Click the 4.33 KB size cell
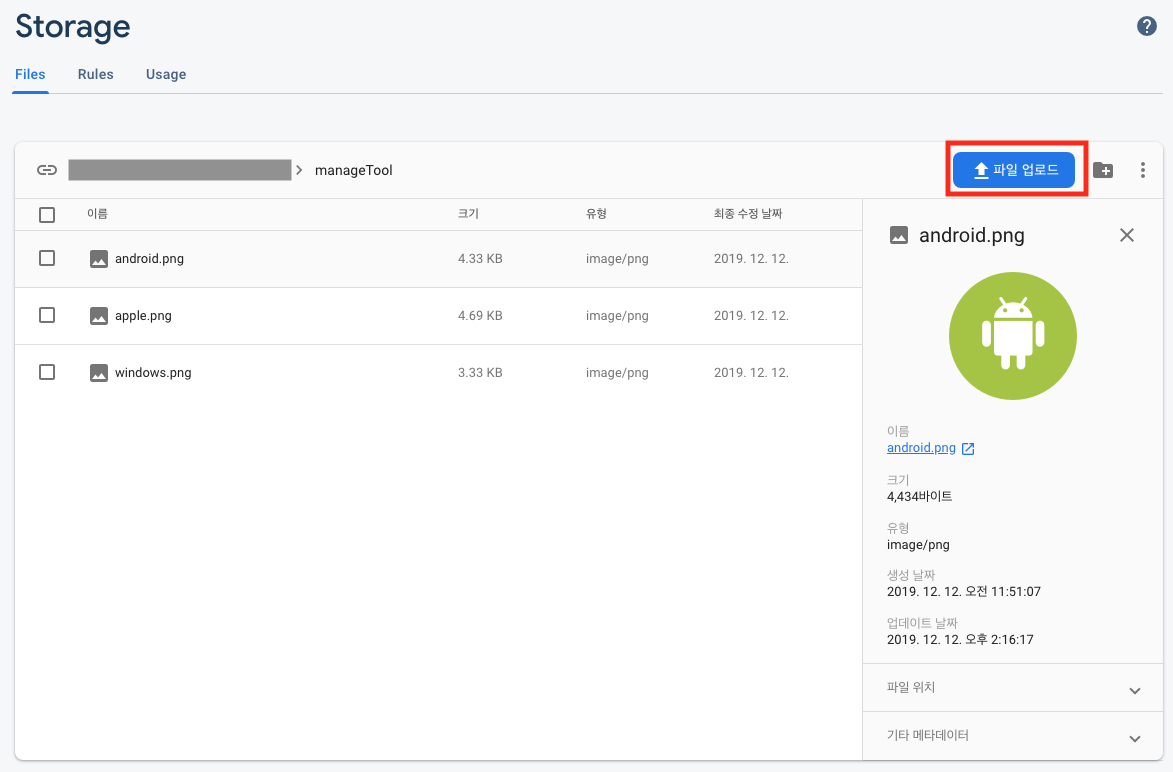 click(x=480, y=259)
